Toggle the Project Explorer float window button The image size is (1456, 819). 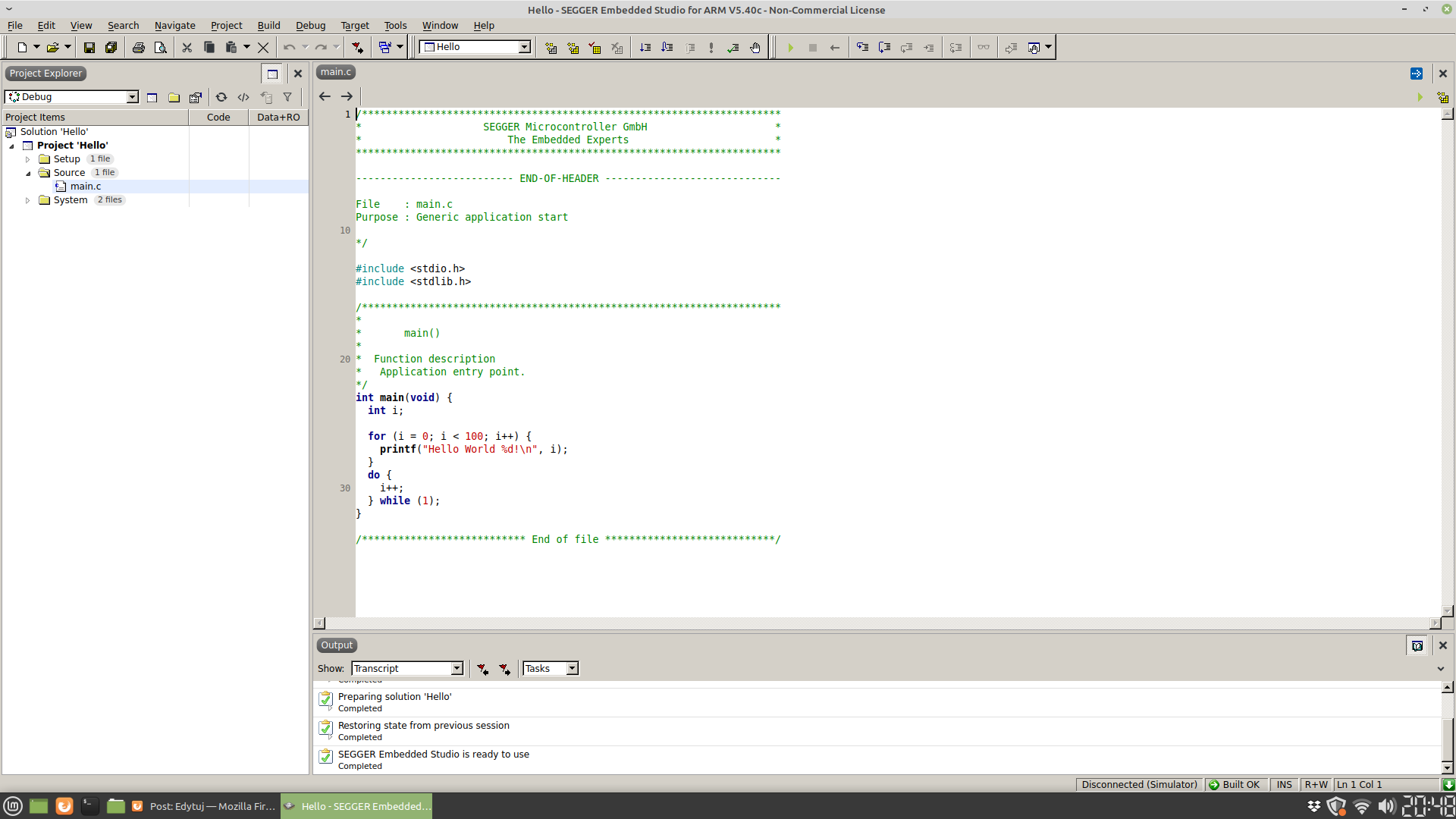(272, 74)
